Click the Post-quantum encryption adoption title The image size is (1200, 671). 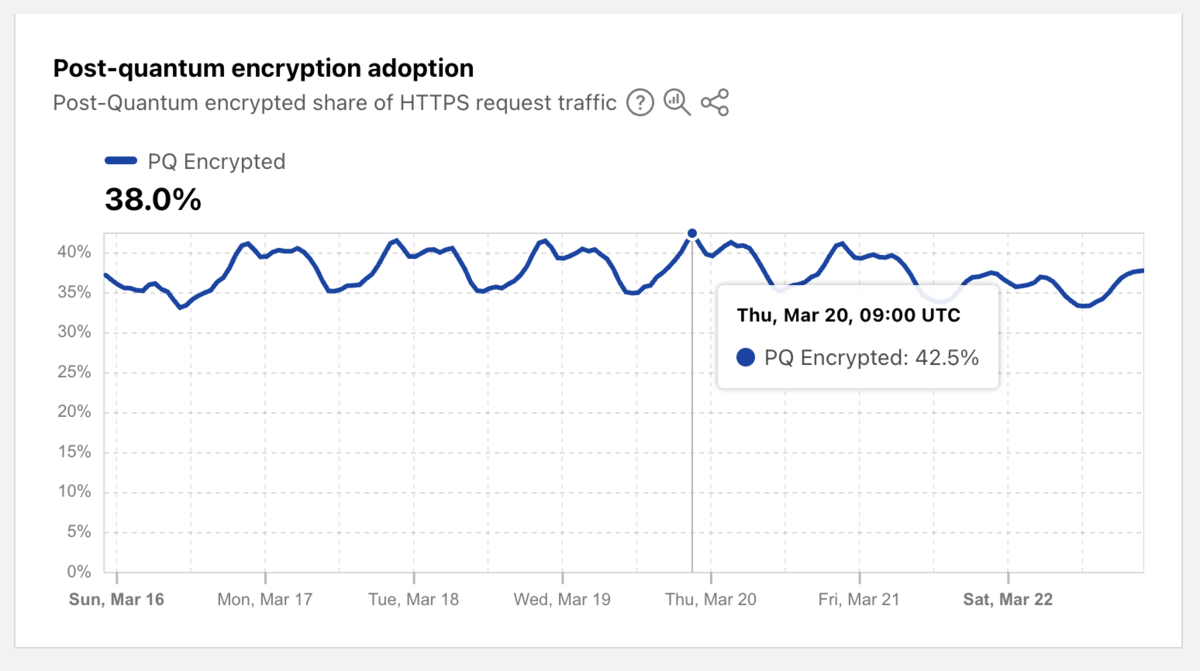[x=263, y=68]
